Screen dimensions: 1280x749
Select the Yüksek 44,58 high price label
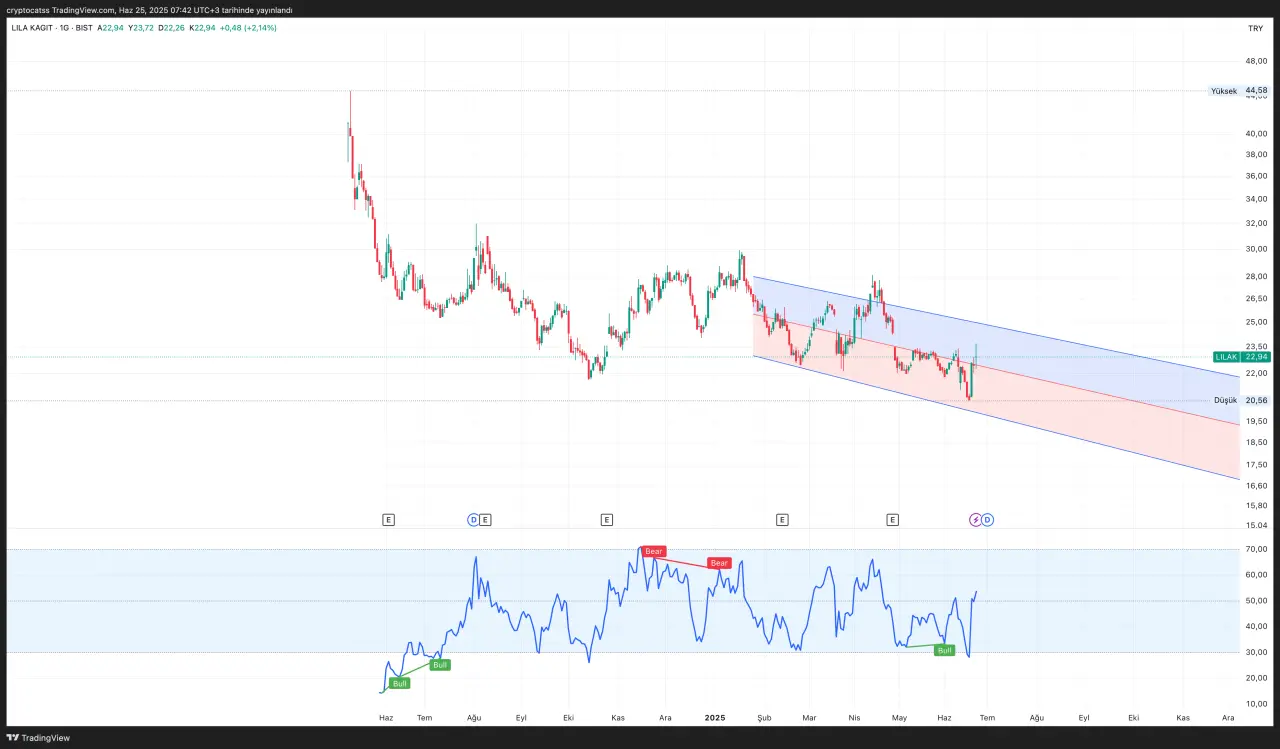[1239, 91]
